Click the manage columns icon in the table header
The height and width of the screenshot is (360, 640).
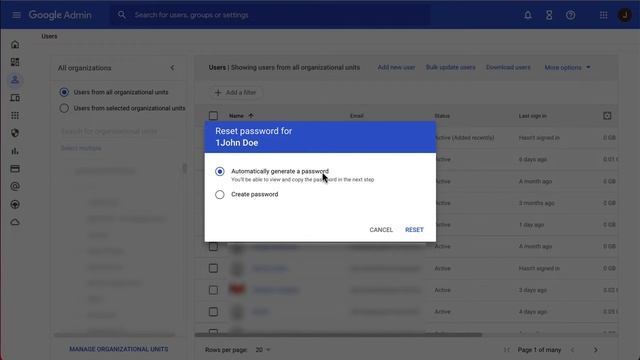click(607, 116)
